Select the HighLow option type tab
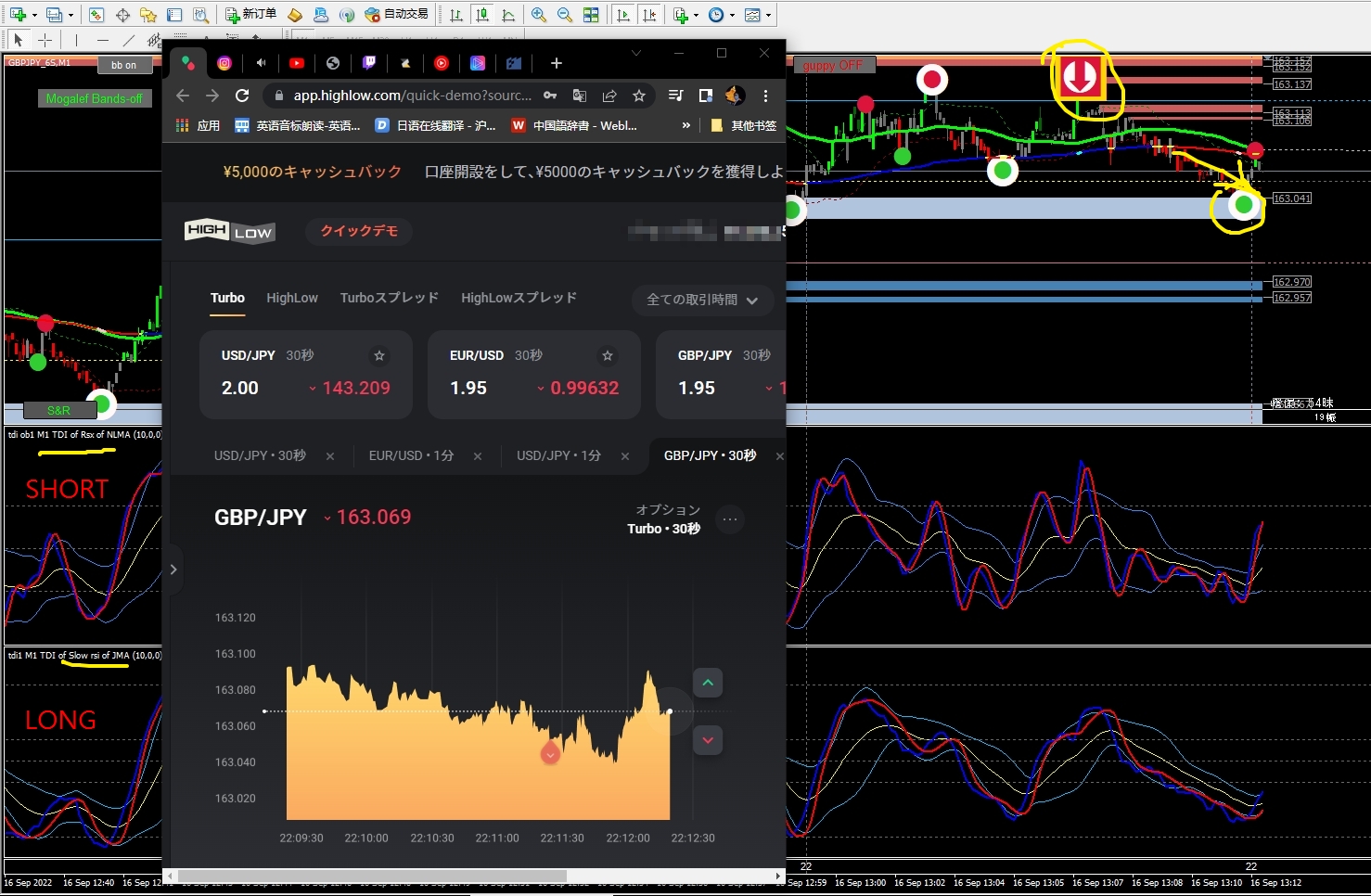 292,298
